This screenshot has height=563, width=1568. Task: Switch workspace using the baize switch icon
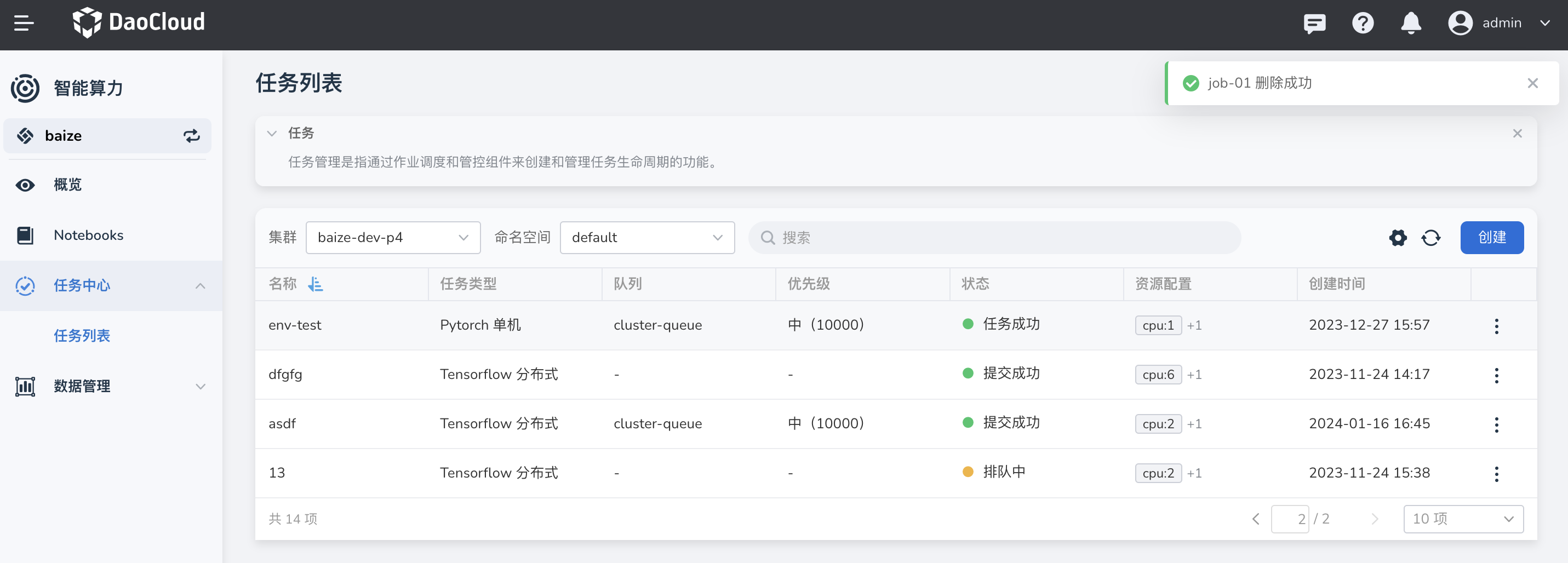[191, 136]
